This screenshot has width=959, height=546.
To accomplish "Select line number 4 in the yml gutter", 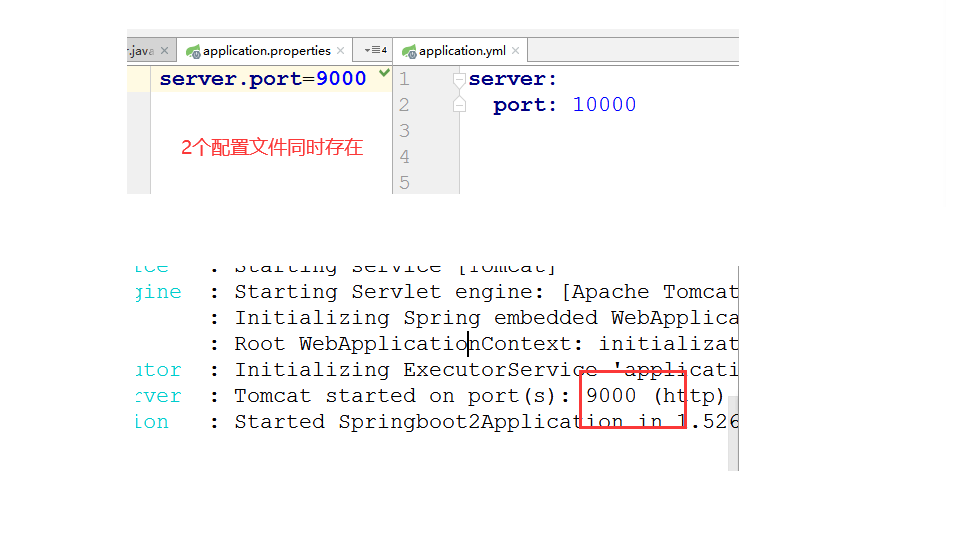I will 404,157.
